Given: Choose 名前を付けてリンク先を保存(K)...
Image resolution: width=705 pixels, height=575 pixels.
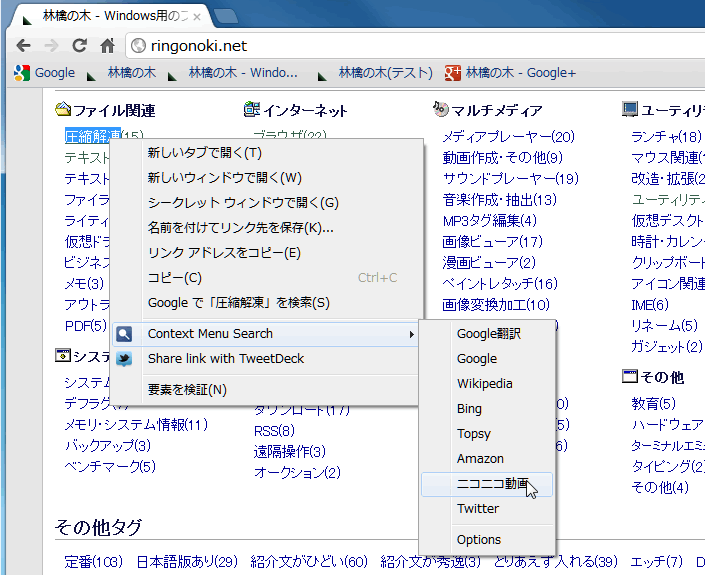Looking at the screenshot, I should point(266,228).
